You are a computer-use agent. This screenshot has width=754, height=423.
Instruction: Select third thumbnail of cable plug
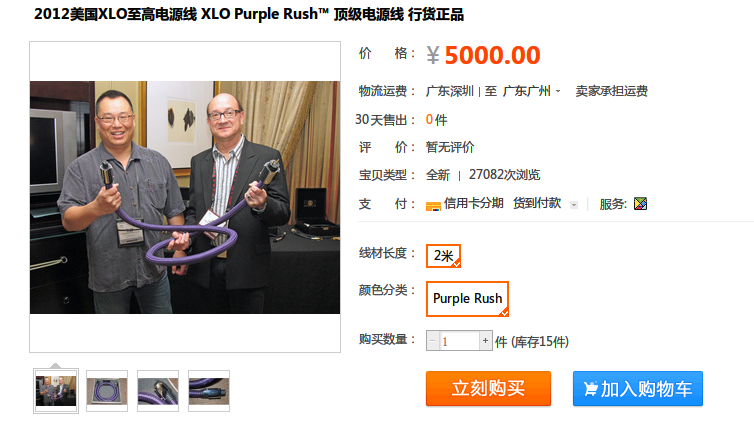pos(158,391)
